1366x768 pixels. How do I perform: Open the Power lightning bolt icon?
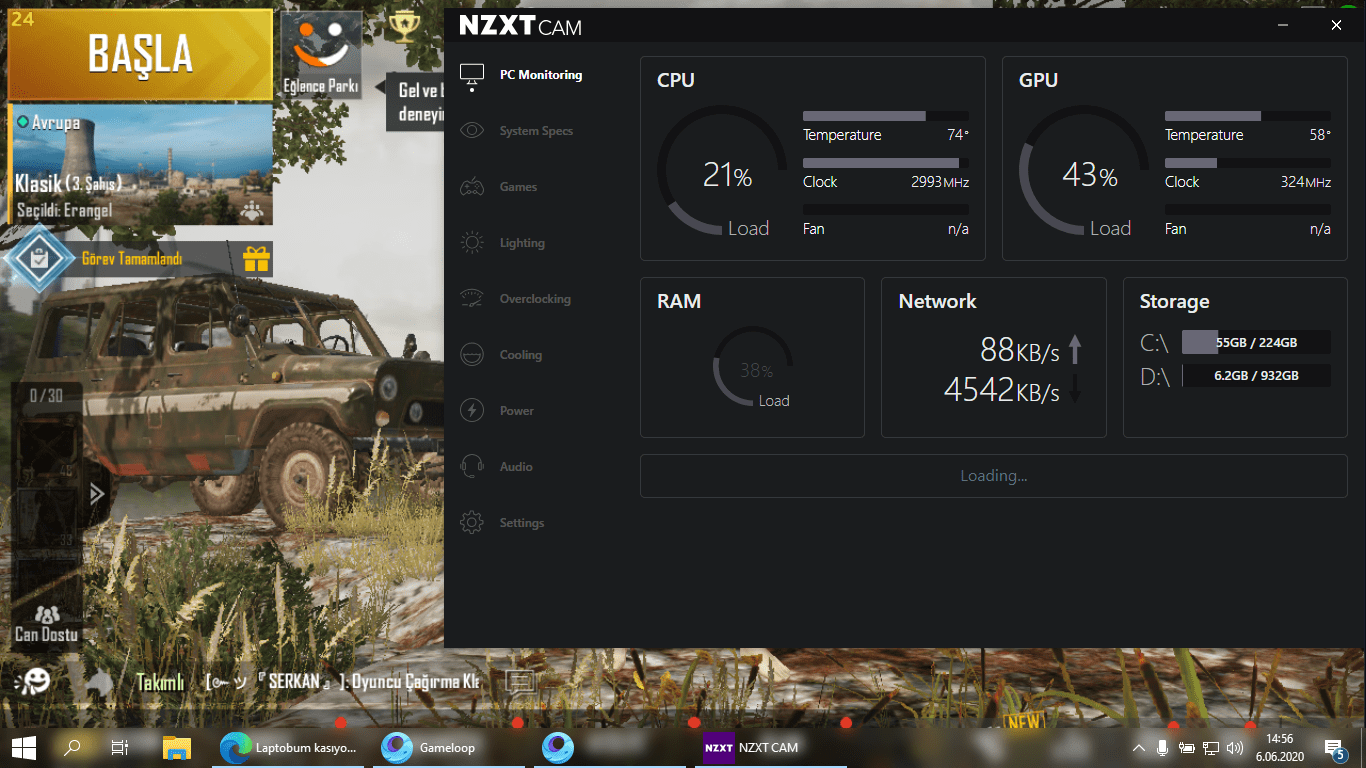[x=471, y=411]
